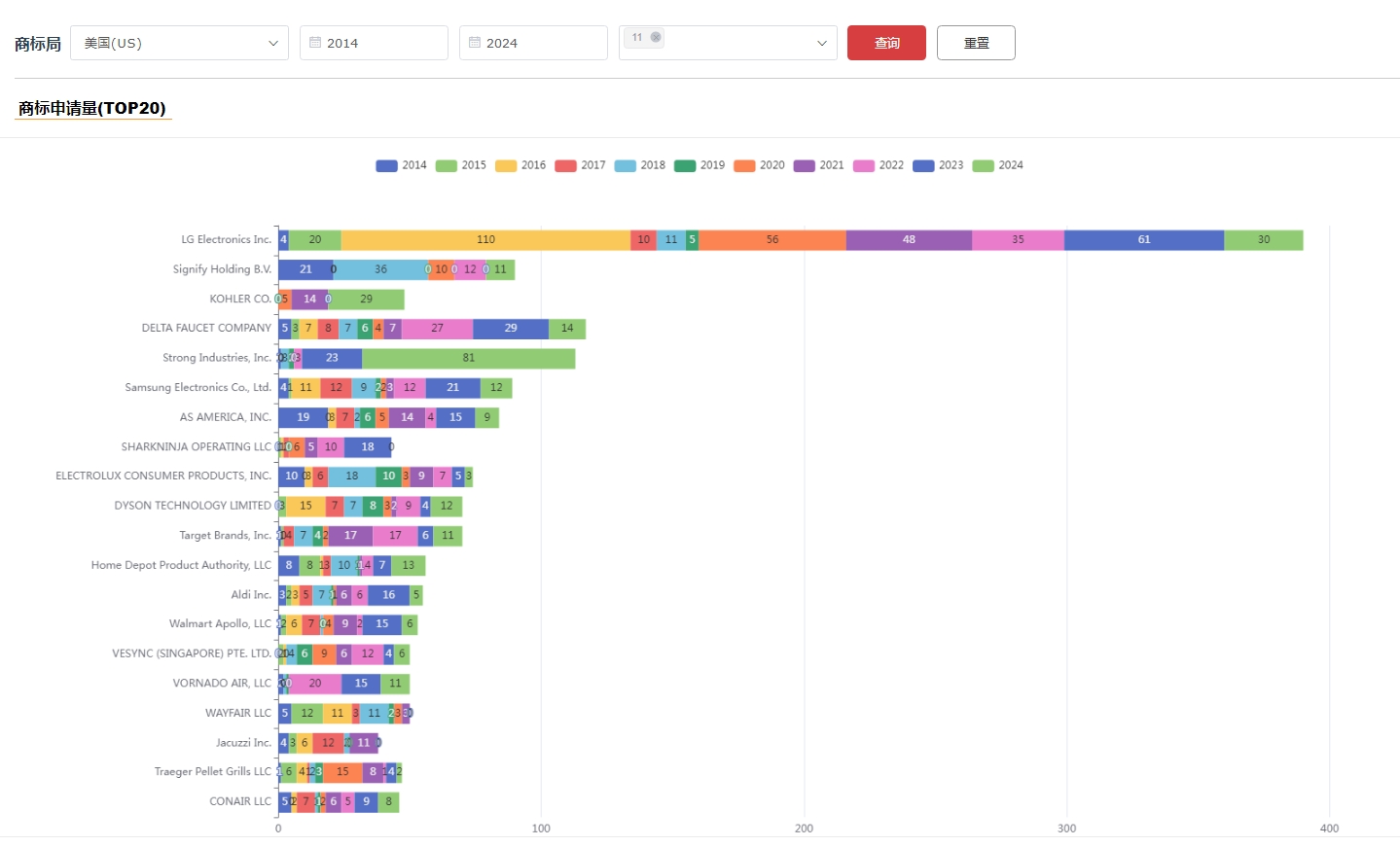
Task: Click the LG Electronics 2023 segment labeled 61
Action: point(1143,240)
